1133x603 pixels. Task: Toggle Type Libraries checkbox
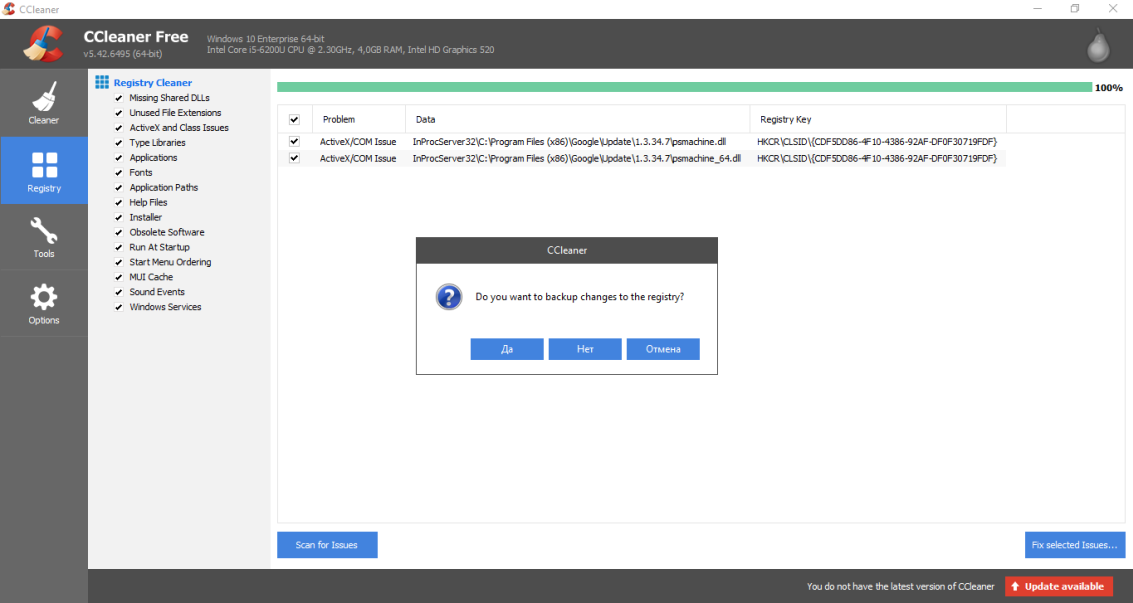tap(119, 142)
